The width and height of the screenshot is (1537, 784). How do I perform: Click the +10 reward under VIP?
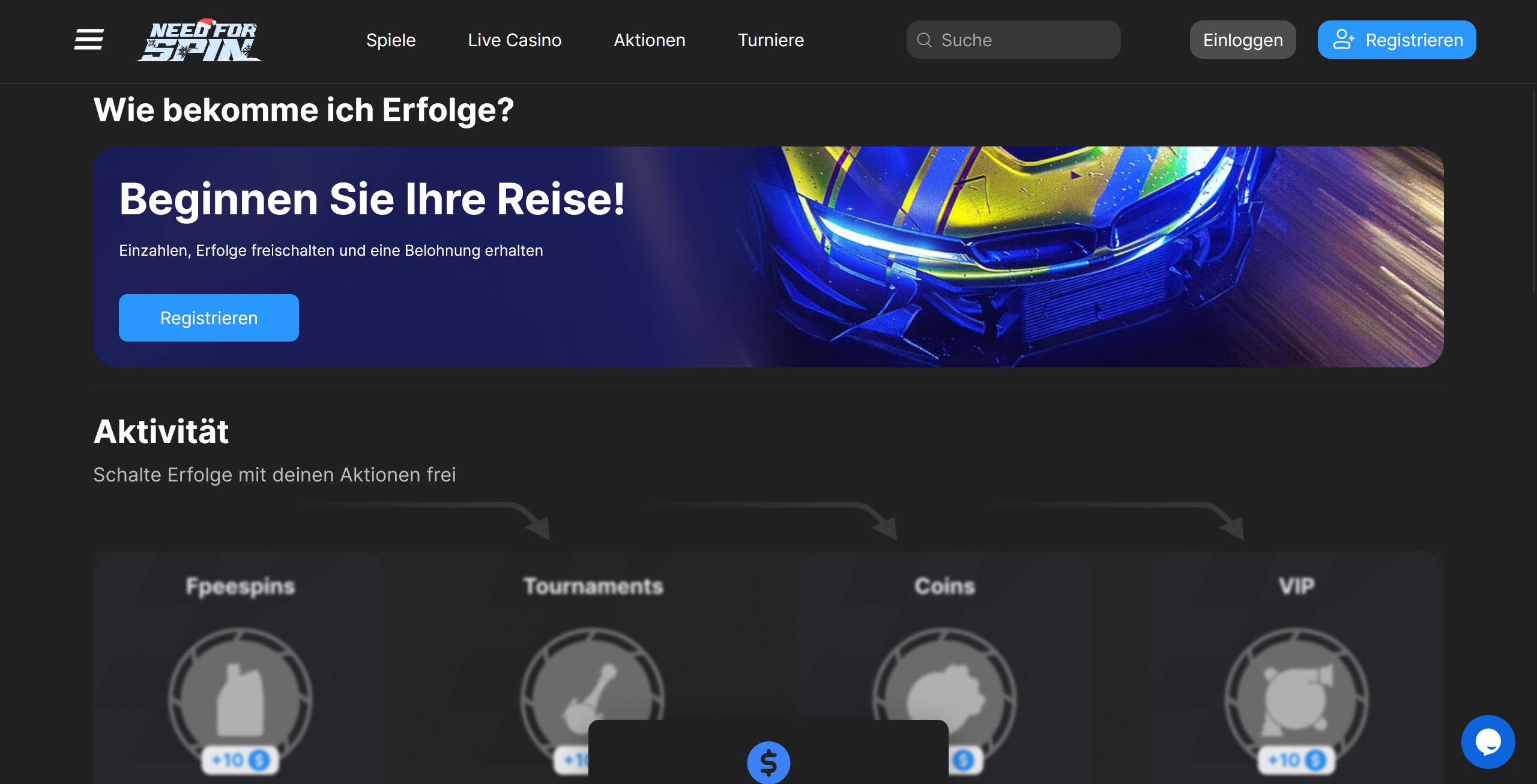tap(1297, 760)
